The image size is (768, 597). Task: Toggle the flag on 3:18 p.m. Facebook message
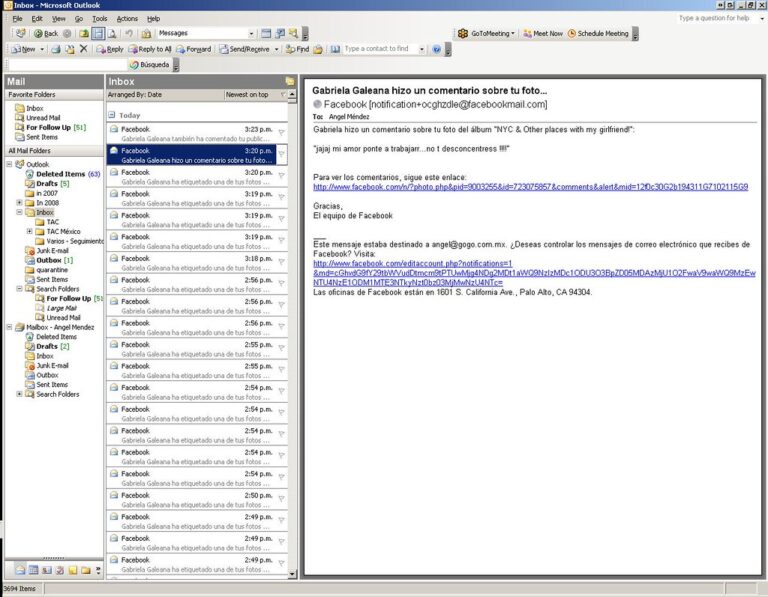pyautogui.click(x=282, y=262)
